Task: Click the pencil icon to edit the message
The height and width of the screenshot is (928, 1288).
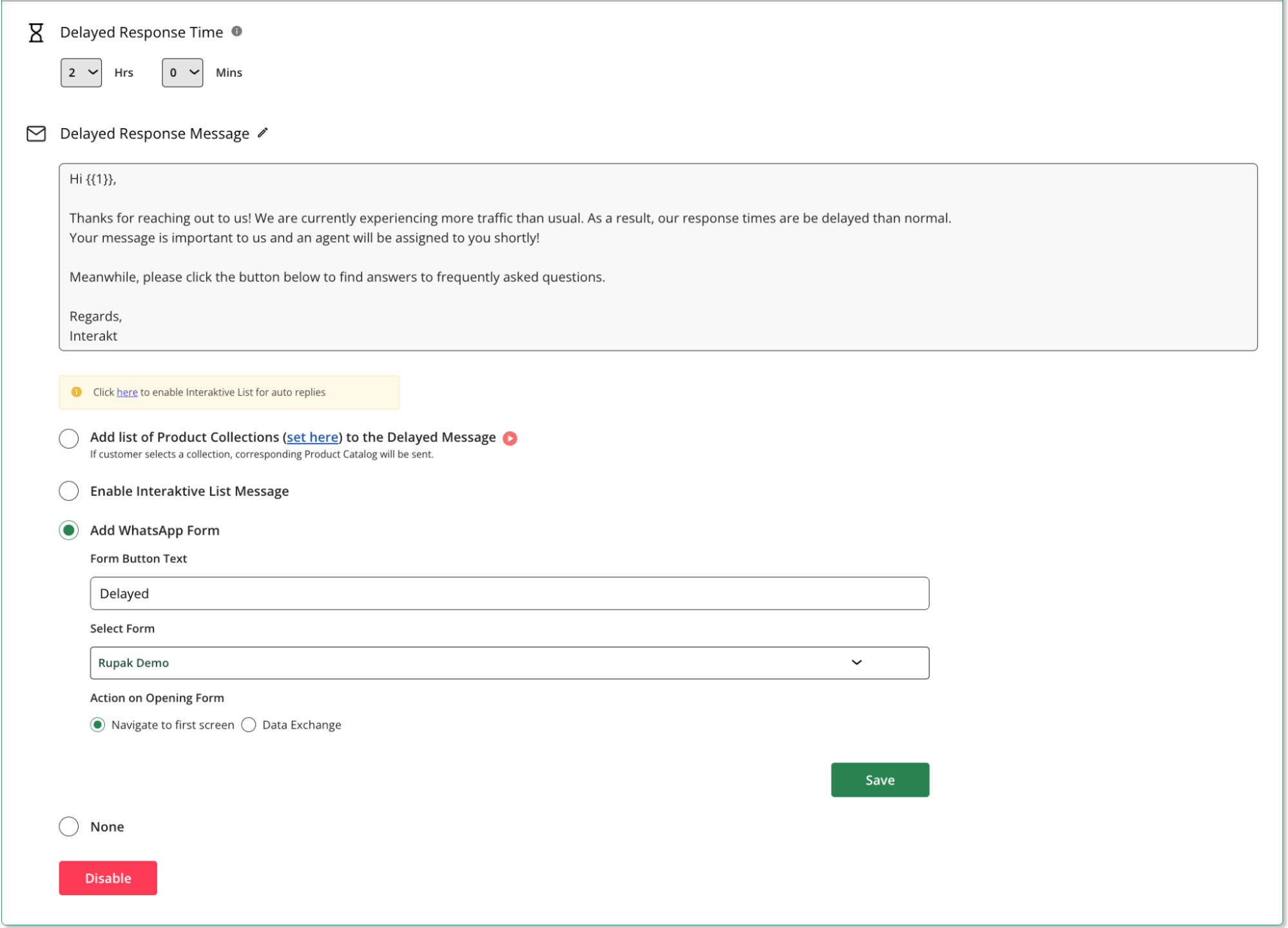Action: click(262, 133)
